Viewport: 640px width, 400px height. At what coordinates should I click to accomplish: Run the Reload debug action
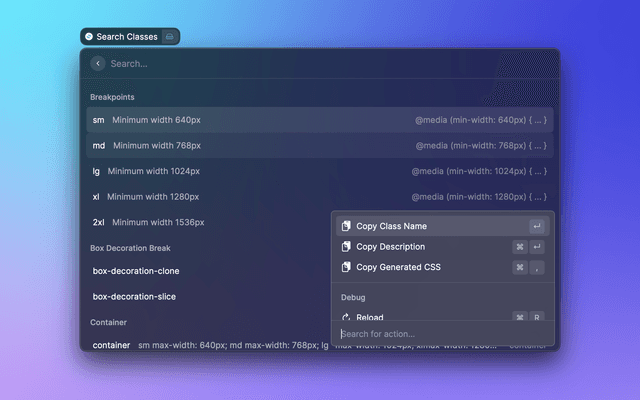point(370,317)
